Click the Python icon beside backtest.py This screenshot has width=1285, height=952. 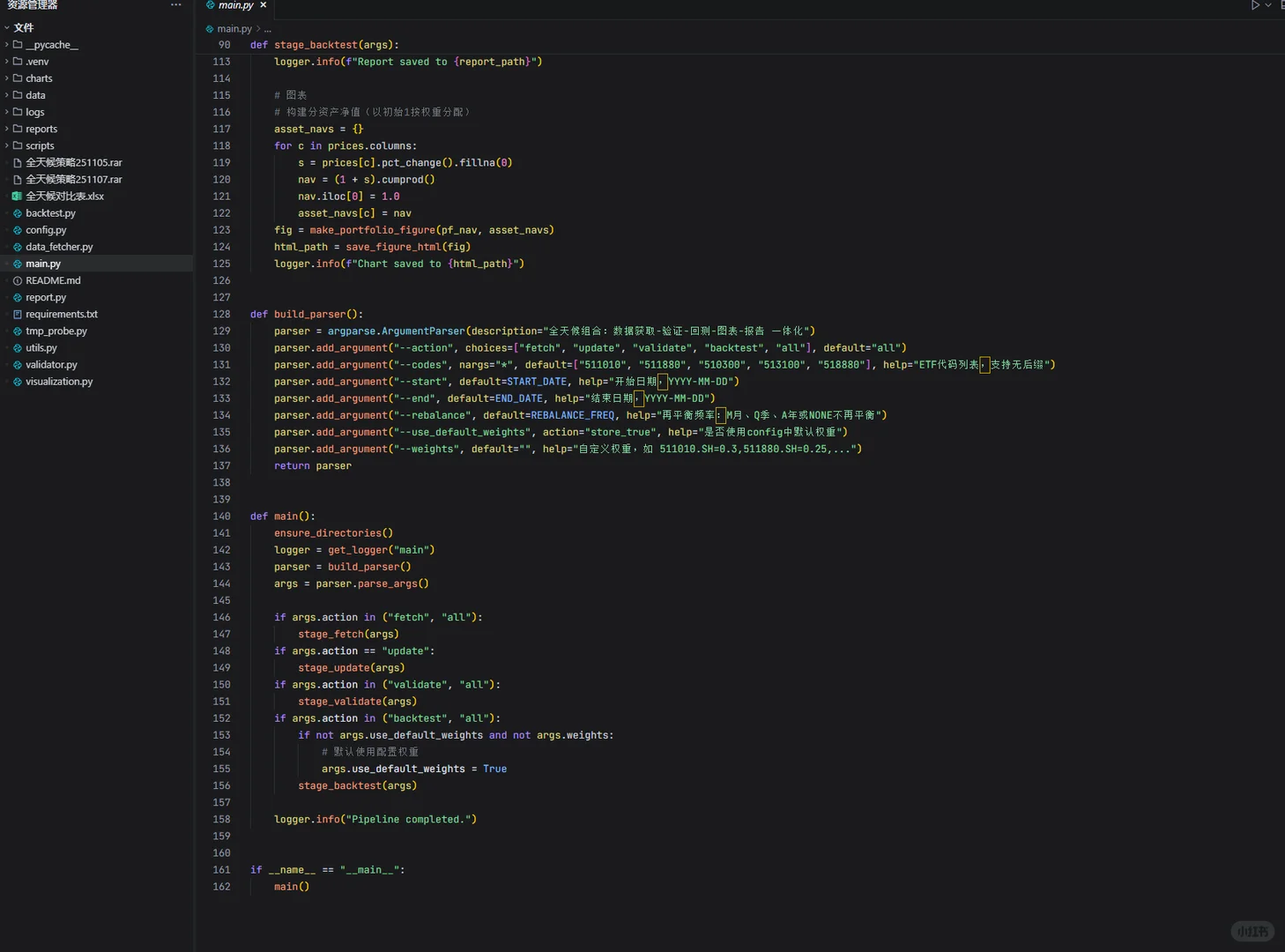(x=18, y=213)
